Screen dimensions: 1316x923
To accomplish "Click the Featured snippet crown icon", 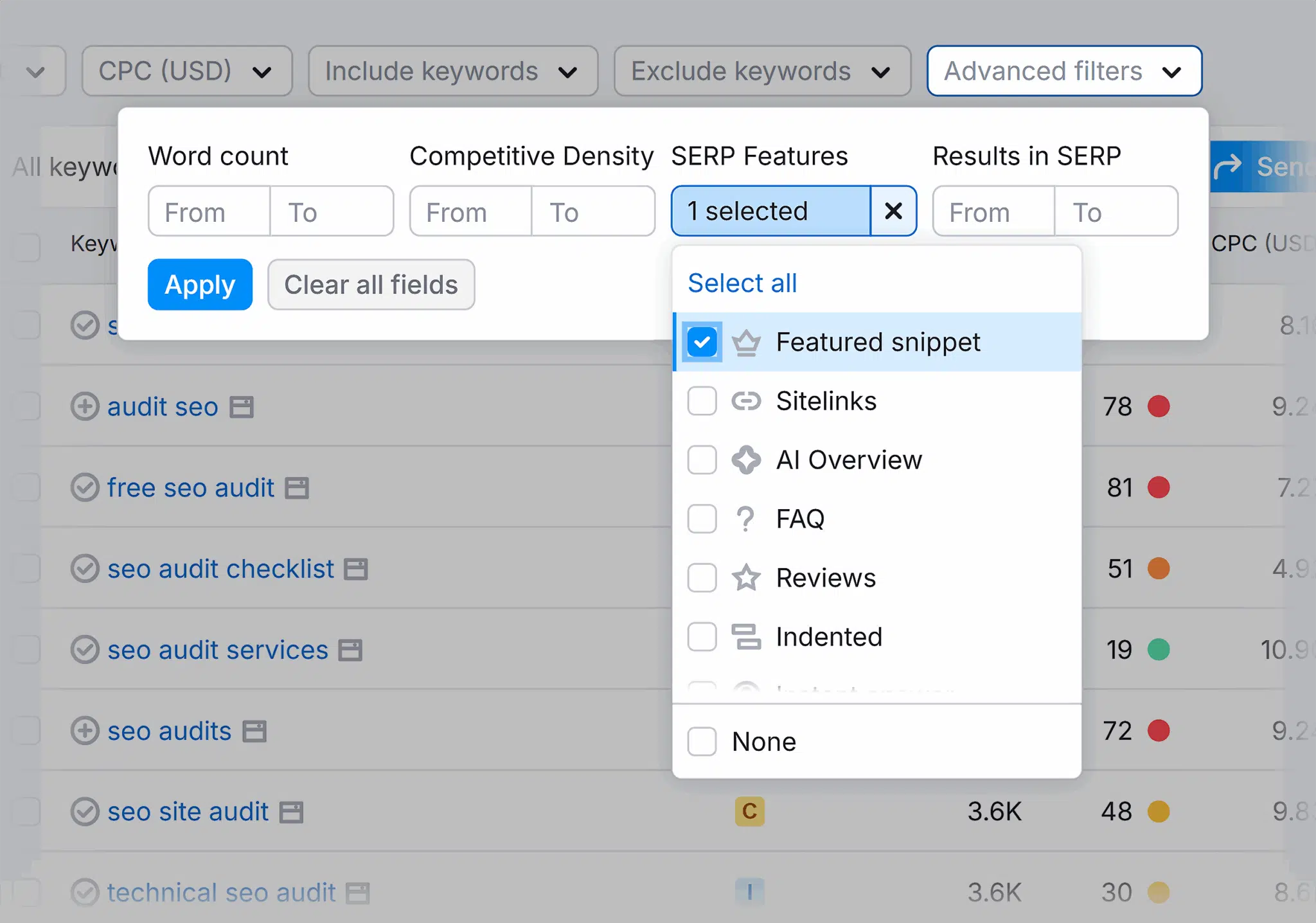I will click(746, 343).
